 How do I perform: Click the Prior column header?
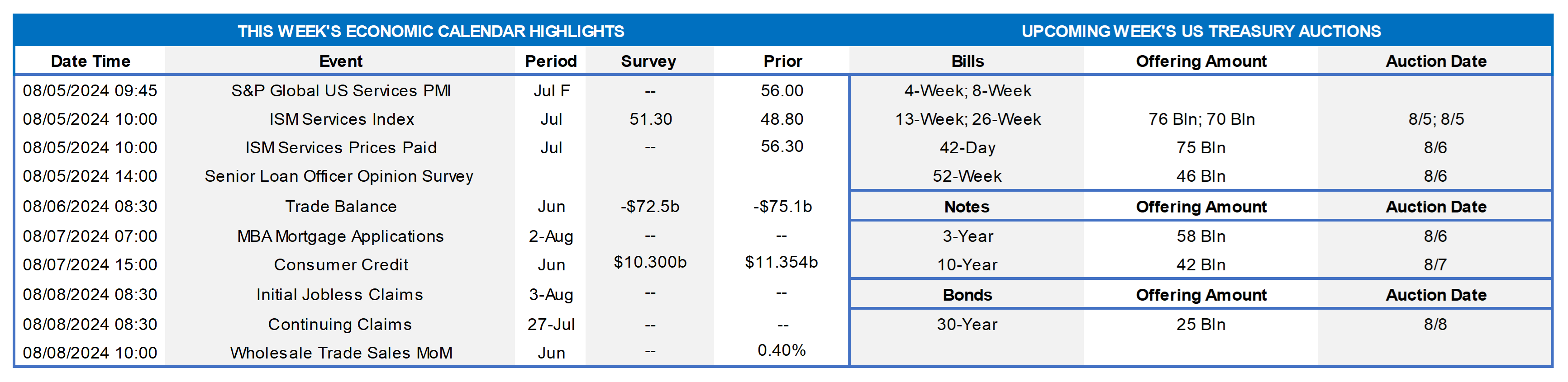pos(782,61)
